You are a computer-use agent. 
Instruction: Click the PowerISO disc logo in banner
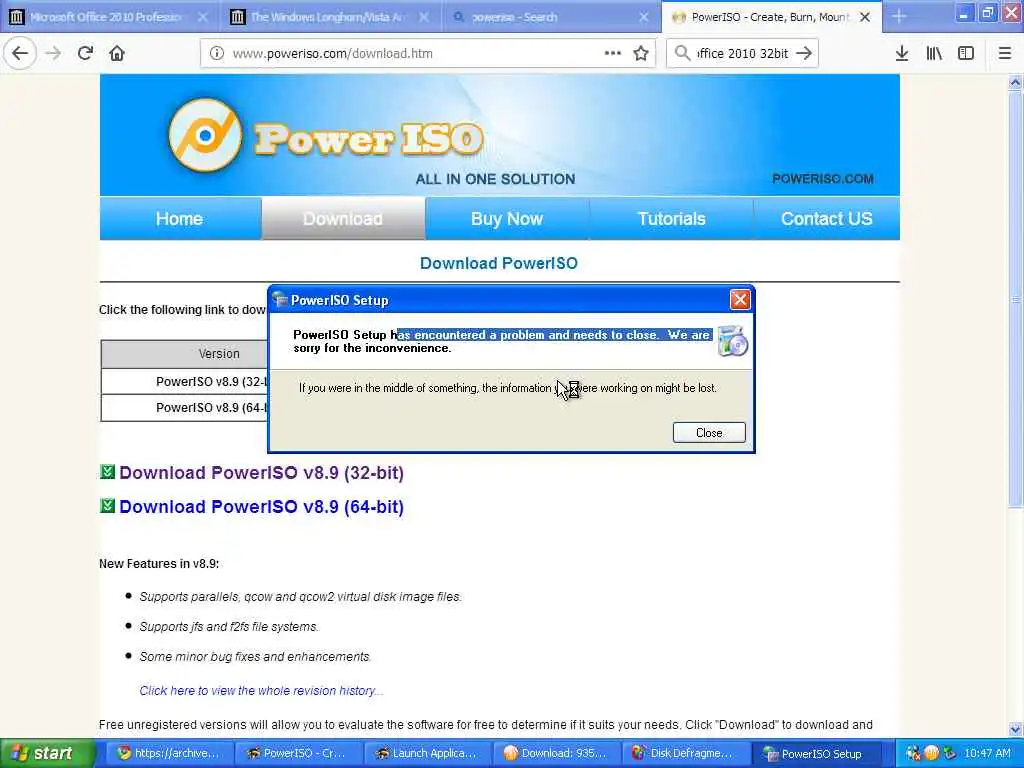(x=205, y=135)
